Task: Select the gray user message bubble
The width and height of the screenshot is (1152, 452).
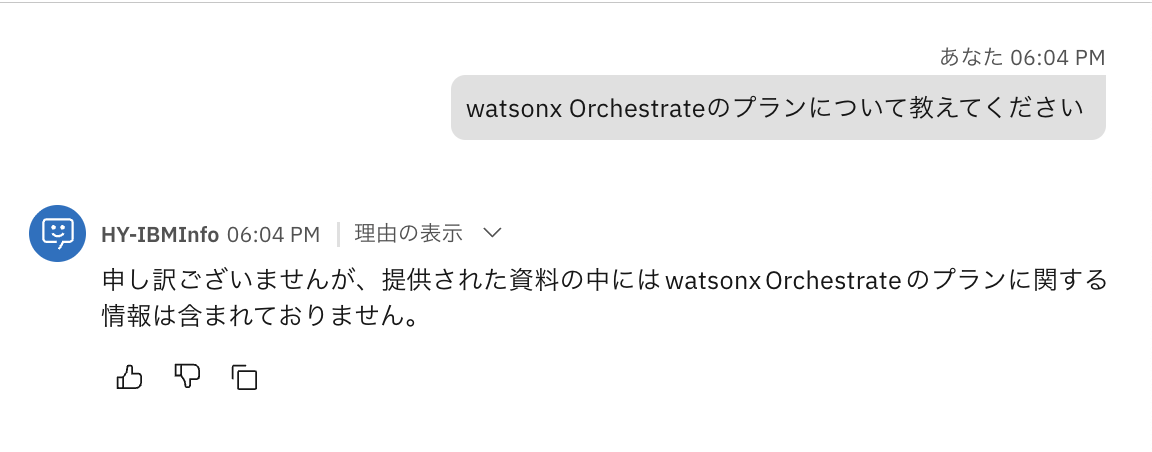Action: pos(778,107)
